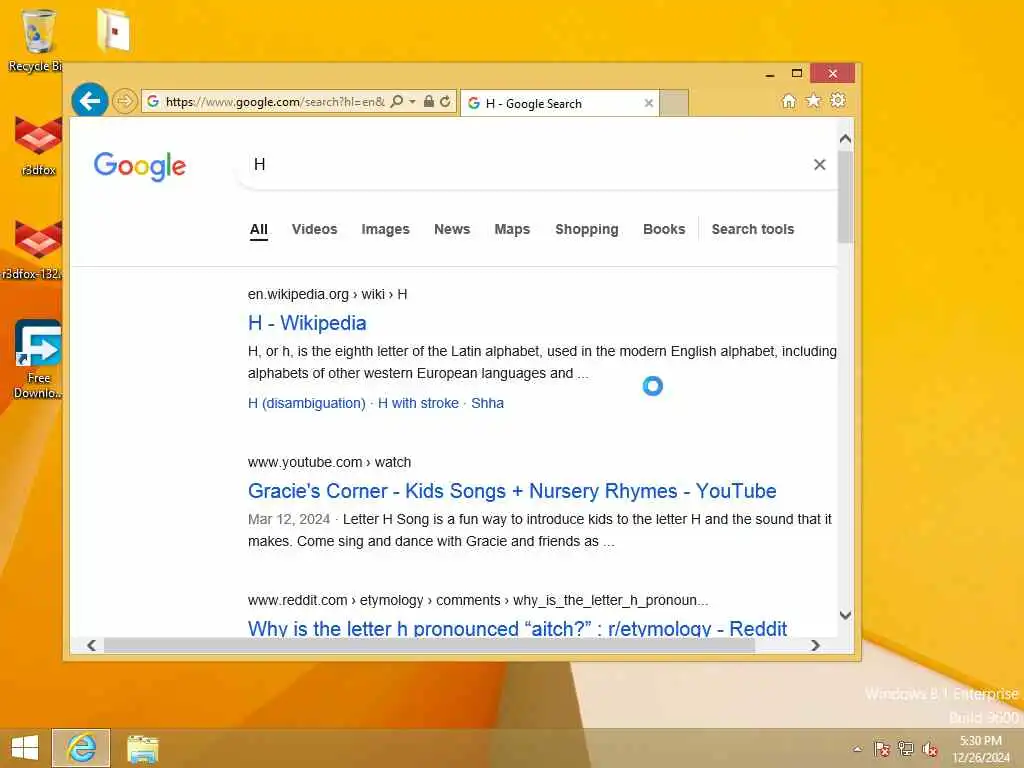Select the r3dfox desktop icon
This screenshot has width=1024, height=768.
click(x=38, y=145)
